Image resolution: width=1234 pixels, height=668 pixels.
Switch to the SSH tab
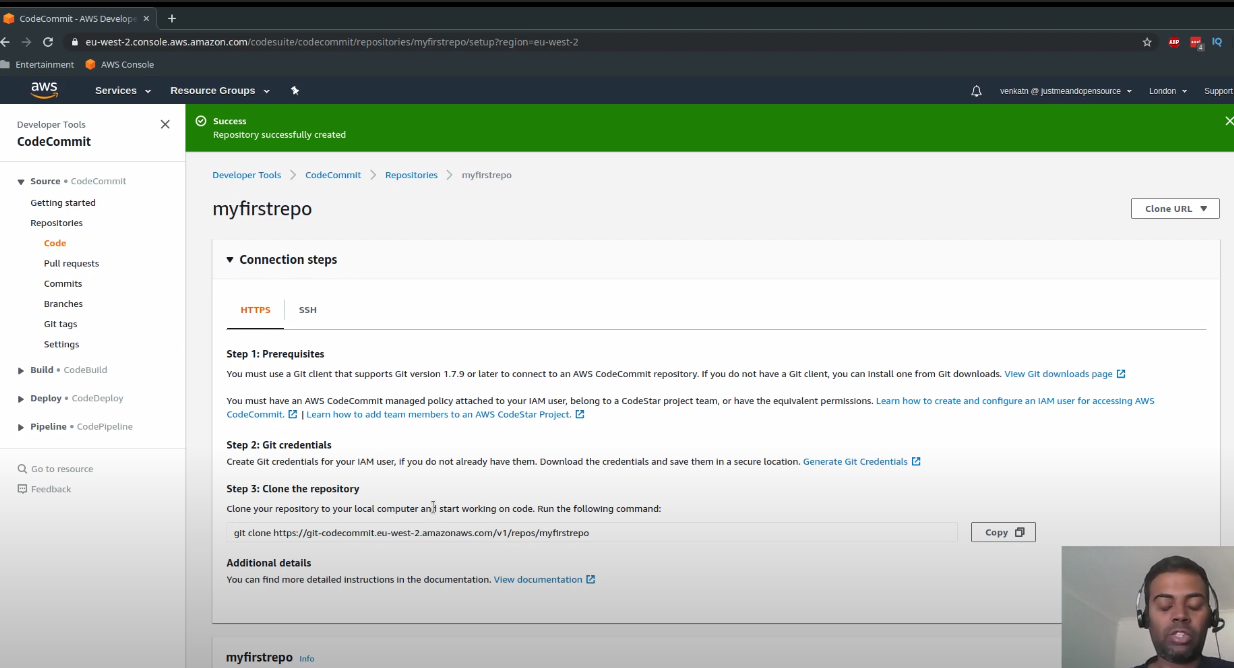[308, 310]
